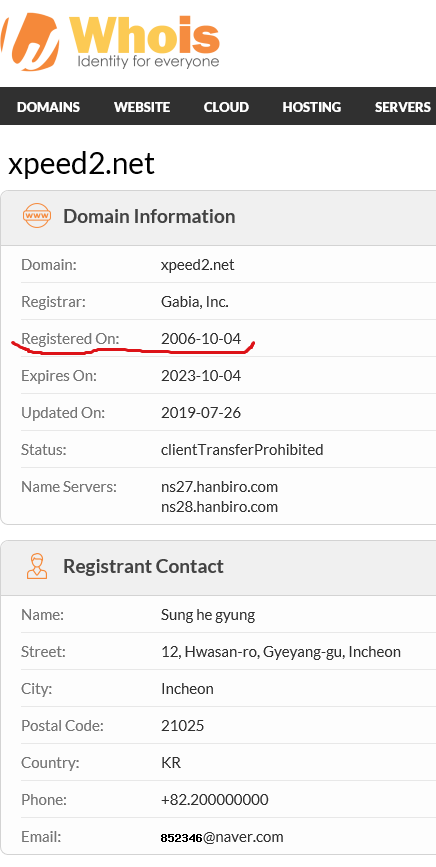Click the ns28.hanbiro.com name server
This screenshot has height=867, width=436.
pyautogui.click(x=219, y=507)
